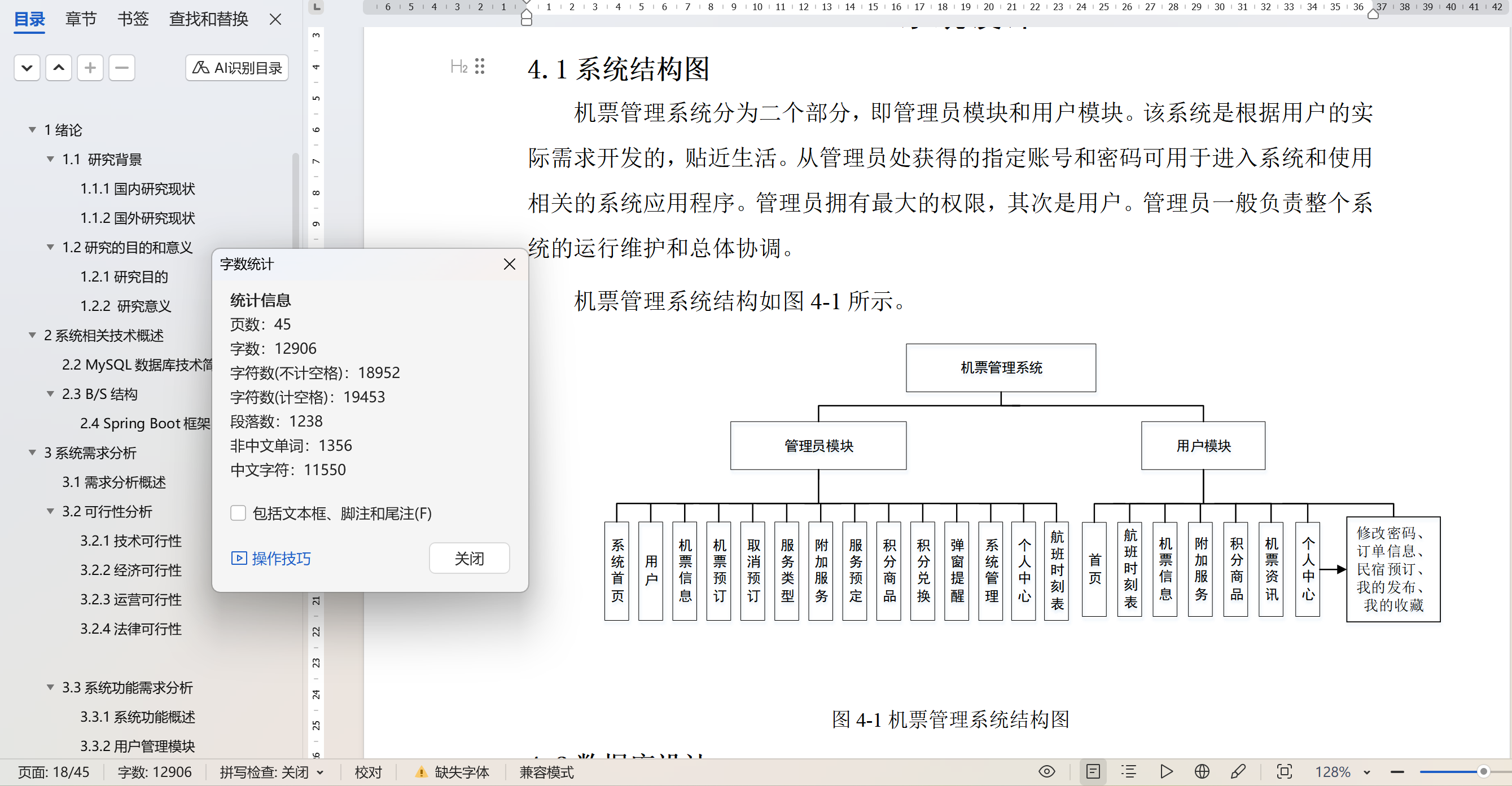
Task: Click the fit-page focus icon in status bar
Action: click(1284, 771)
